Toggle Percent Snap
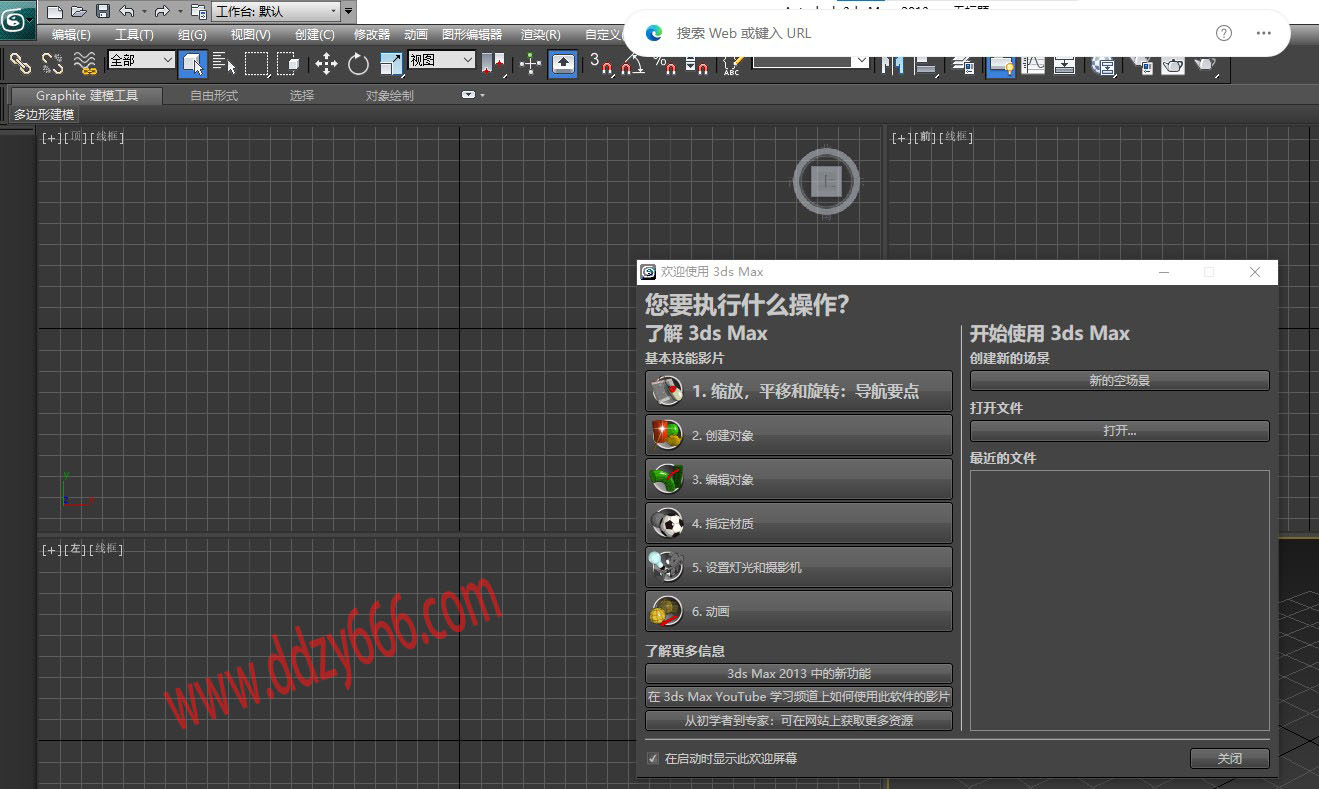 pos(665,64)
